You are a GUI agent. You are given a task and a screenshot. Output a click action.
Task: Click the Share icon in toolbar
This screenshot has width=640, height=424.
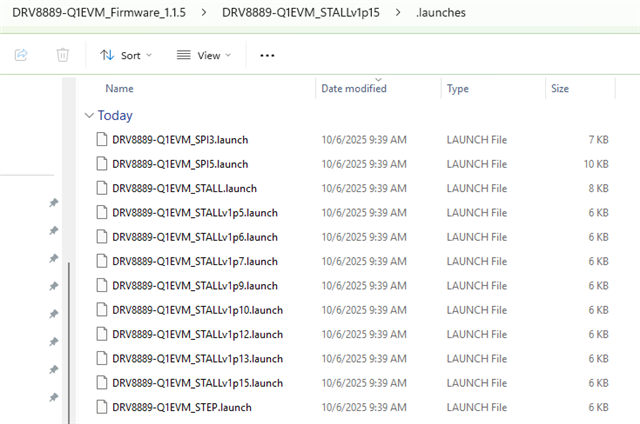click(21, 55)
